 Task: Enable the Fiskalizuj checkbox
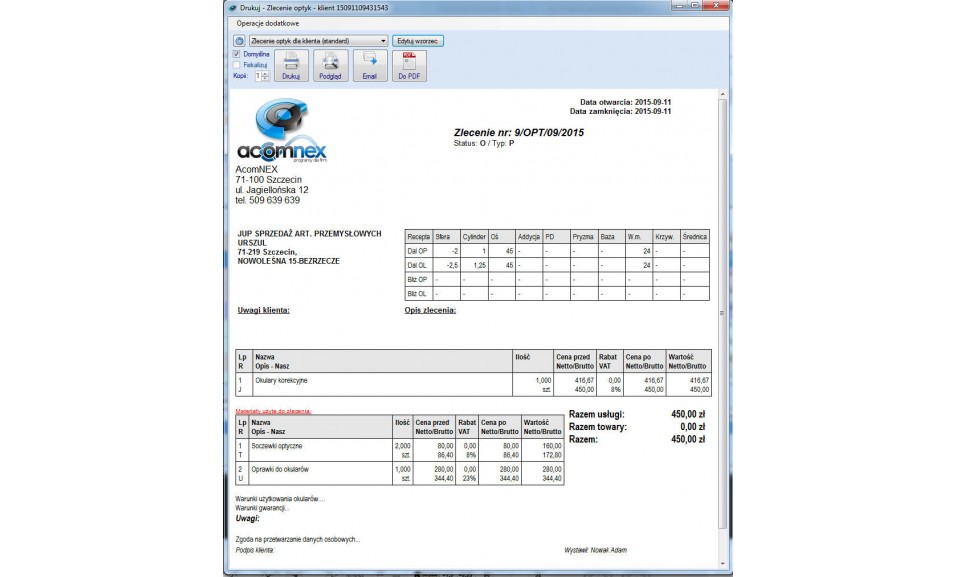237,64
